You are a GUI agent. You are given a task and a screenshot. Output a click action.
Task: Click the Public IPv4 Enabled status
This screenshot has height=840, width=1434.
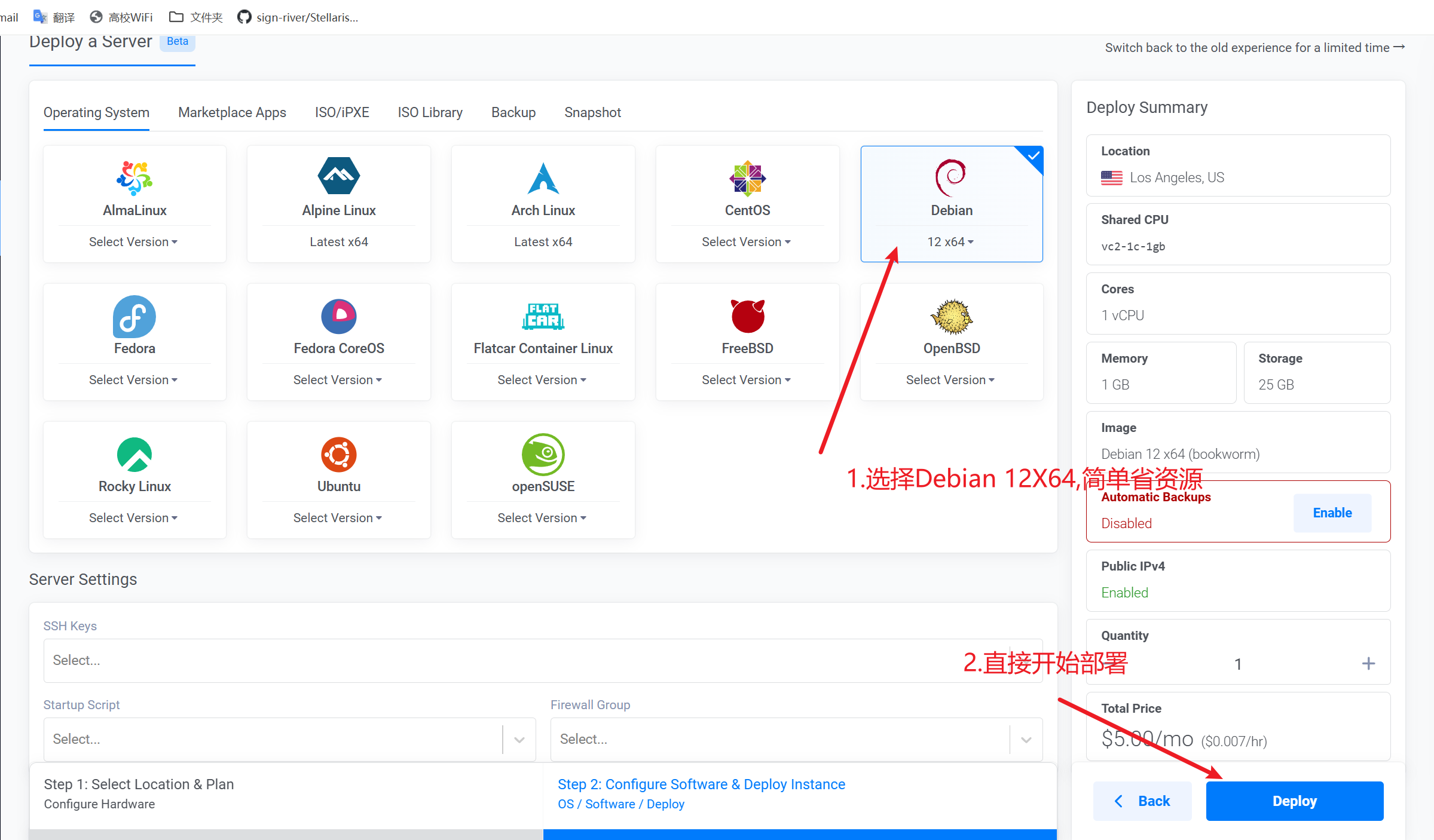1125,593
